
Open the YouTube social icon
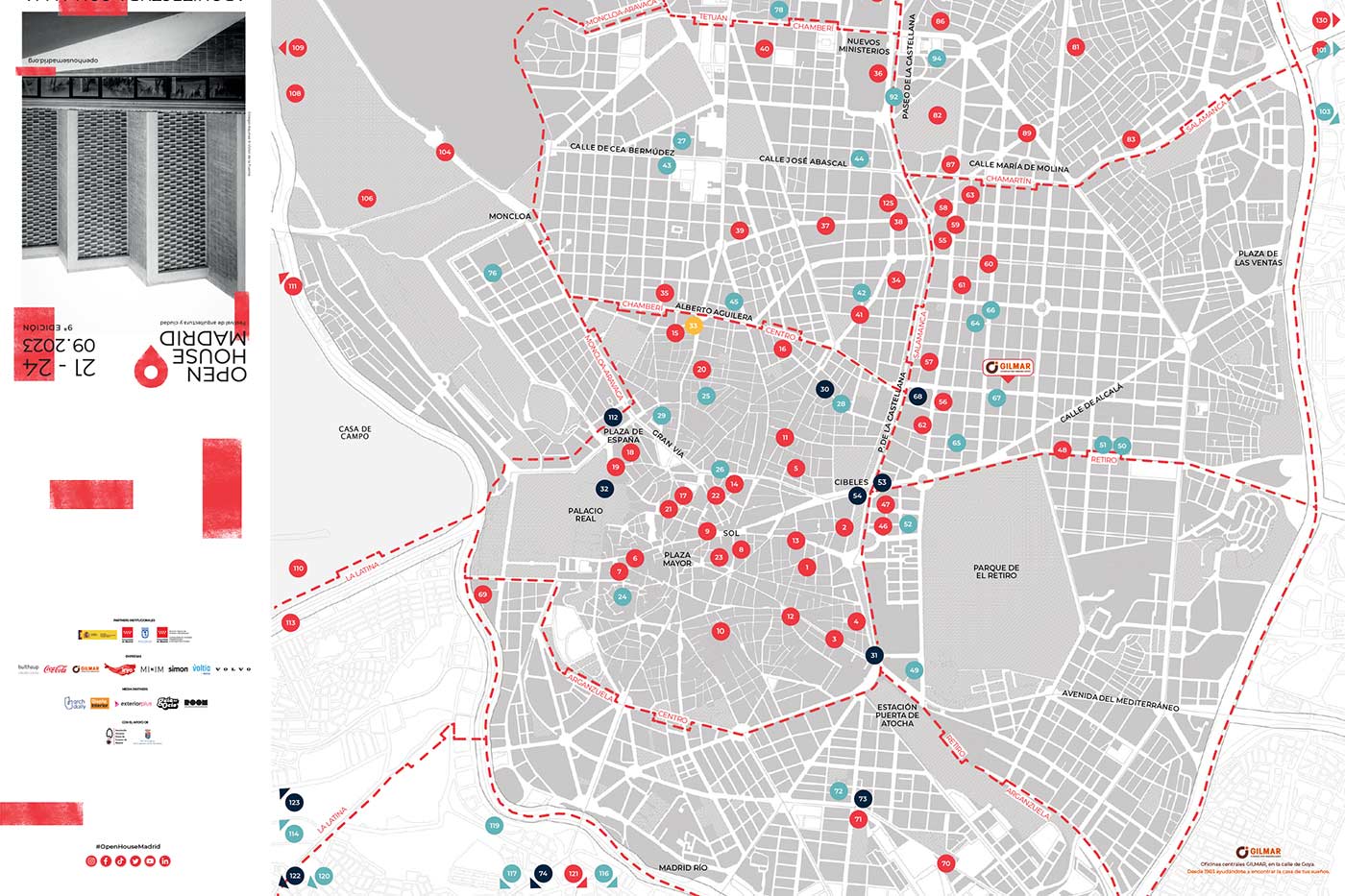(150, 861)
